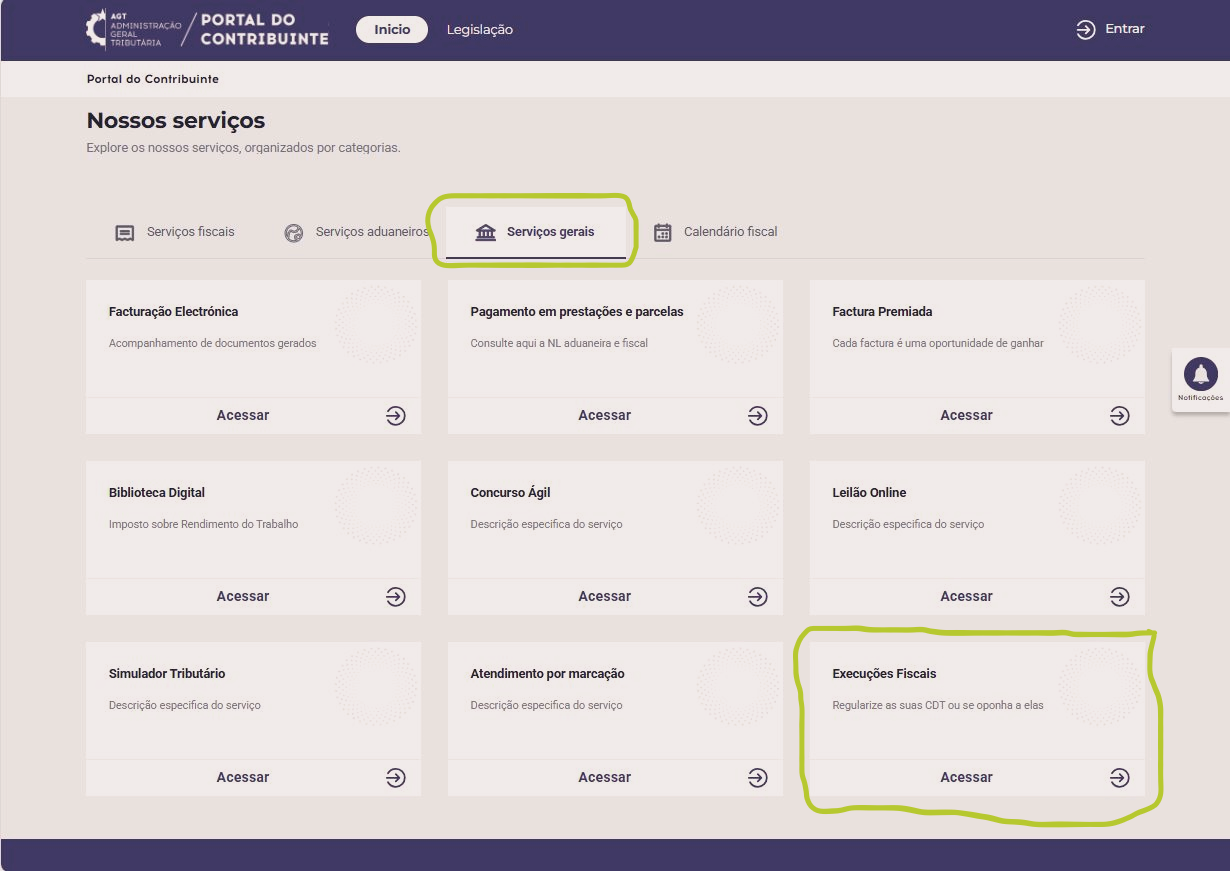Go to Legislação in the top menu
The height and width of the screenshot is (871, 1230).
479,30
